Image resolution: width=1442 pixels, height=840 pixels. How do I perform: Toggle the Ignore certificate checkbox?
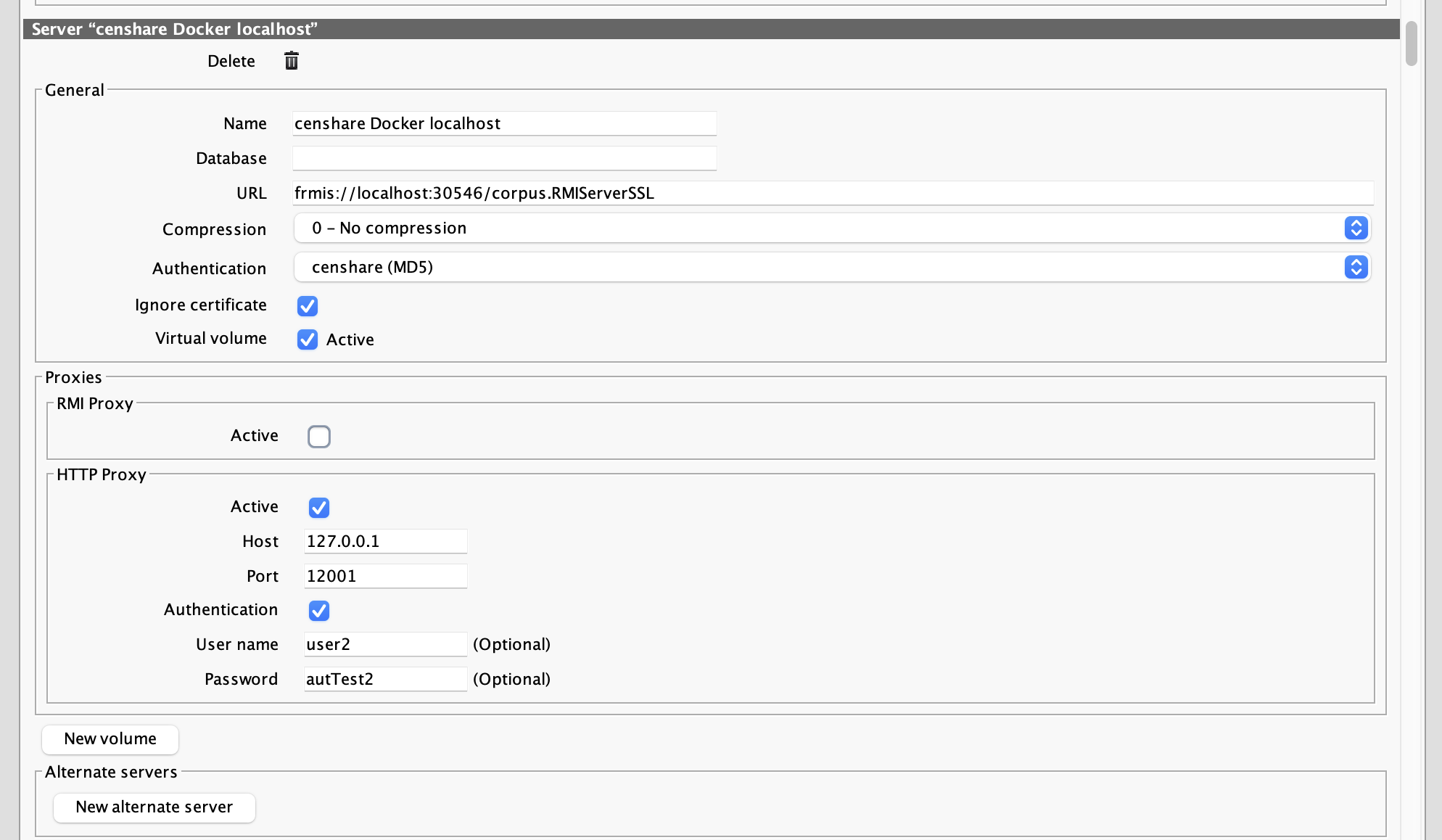point(308,306)
